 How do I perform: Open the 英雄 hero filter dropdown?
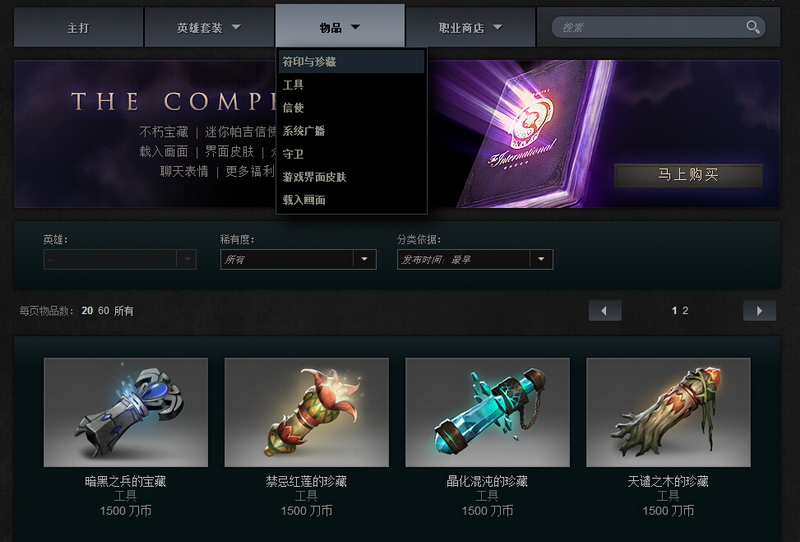tap(120, 259)
